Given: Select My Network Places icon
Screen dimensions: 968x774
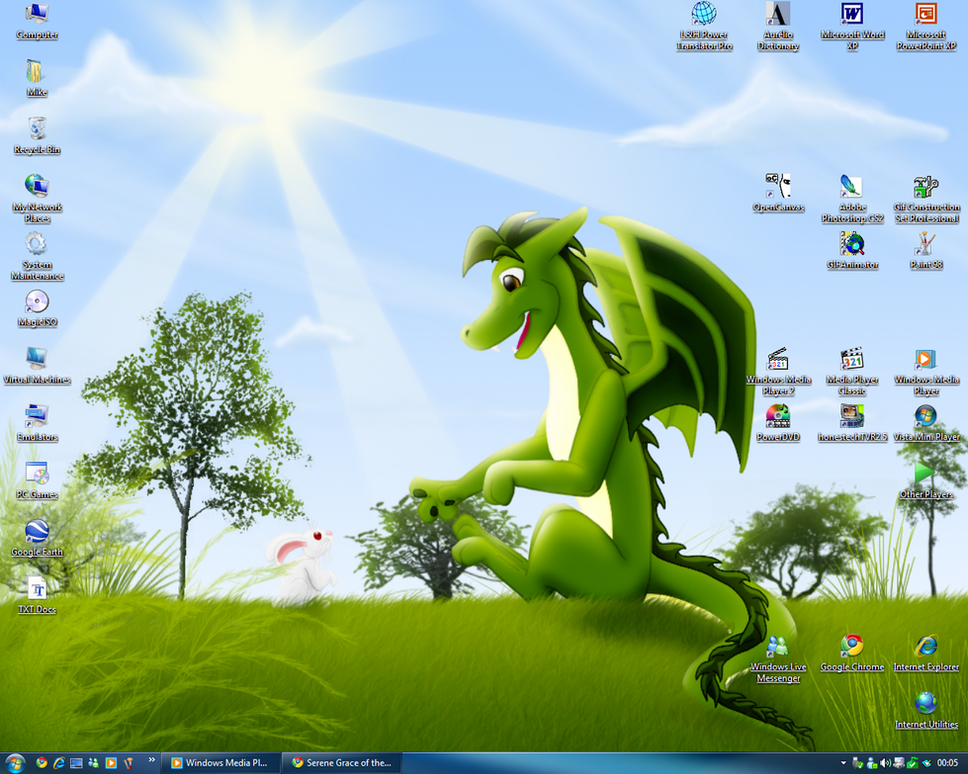Looking at the screenshot, I should [x=37, y=199].
